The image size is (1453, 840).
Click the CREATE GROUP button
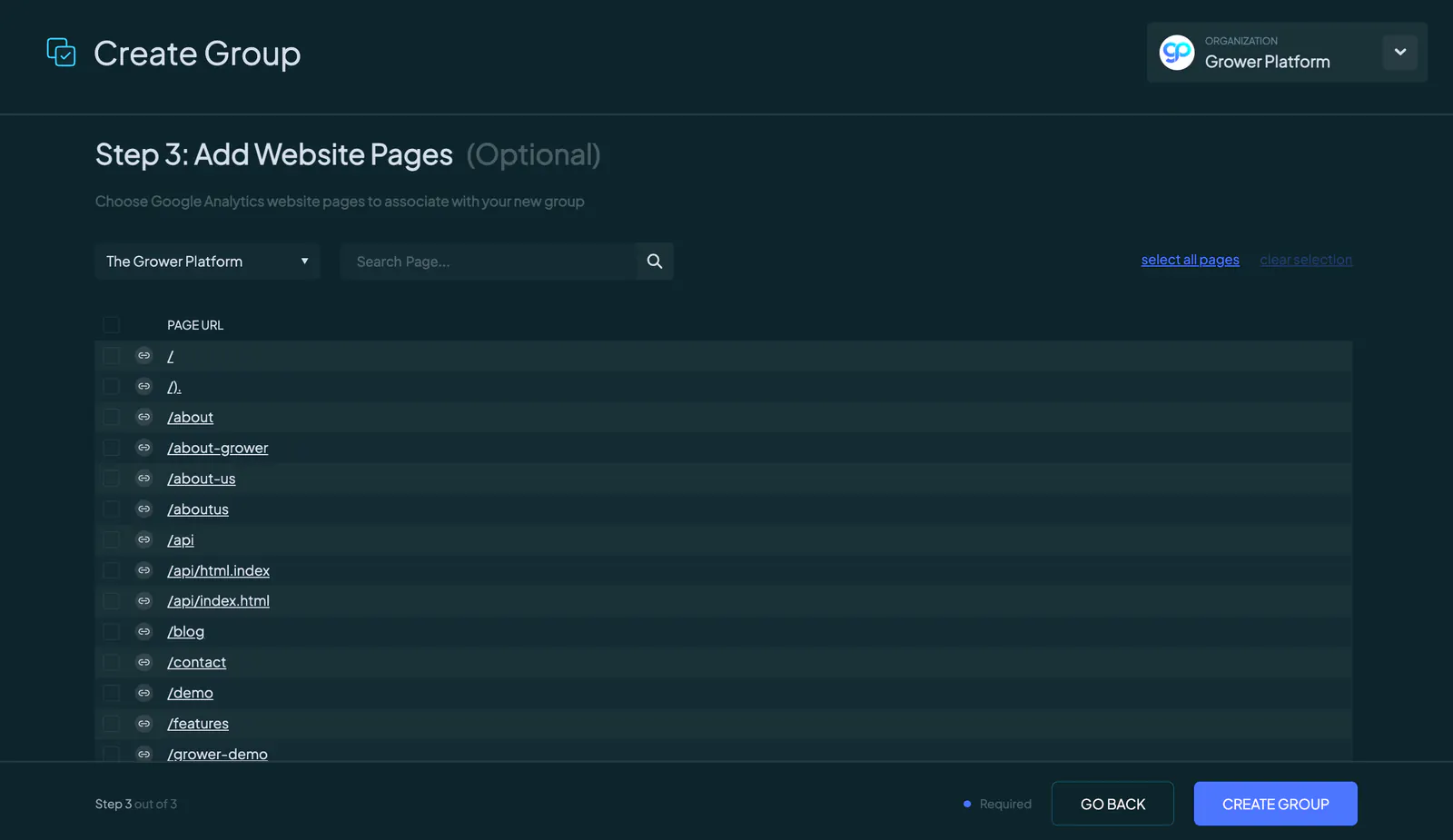pyautogui.click(x=1275, y=804)
